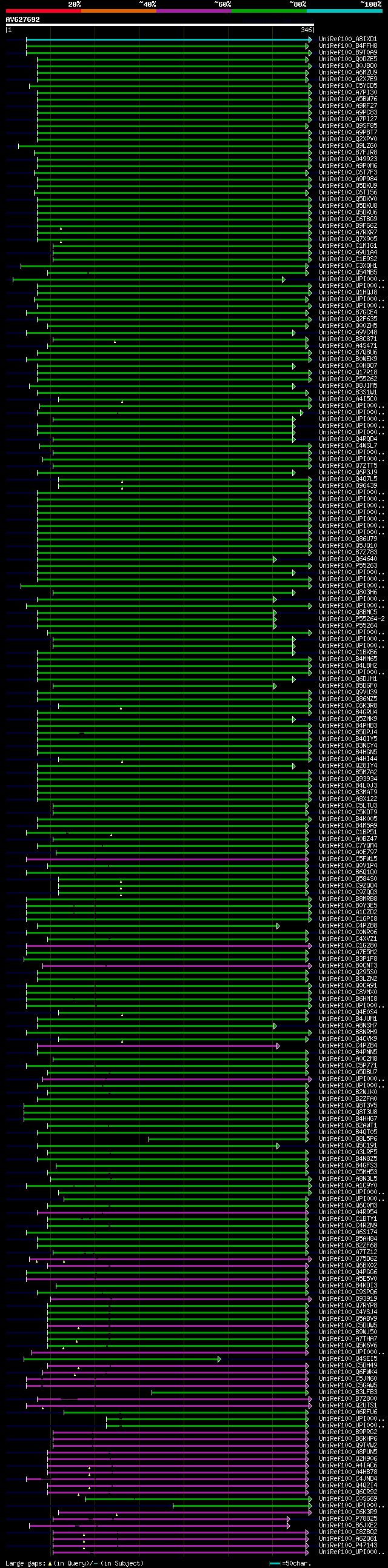
Task: Select hit label UniRef100_Q5DKU9
Action: click(348, 186)
